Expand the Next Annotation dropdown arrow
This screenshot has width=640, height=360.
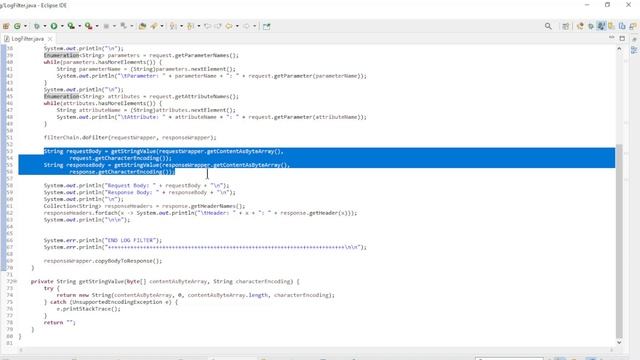181,26
